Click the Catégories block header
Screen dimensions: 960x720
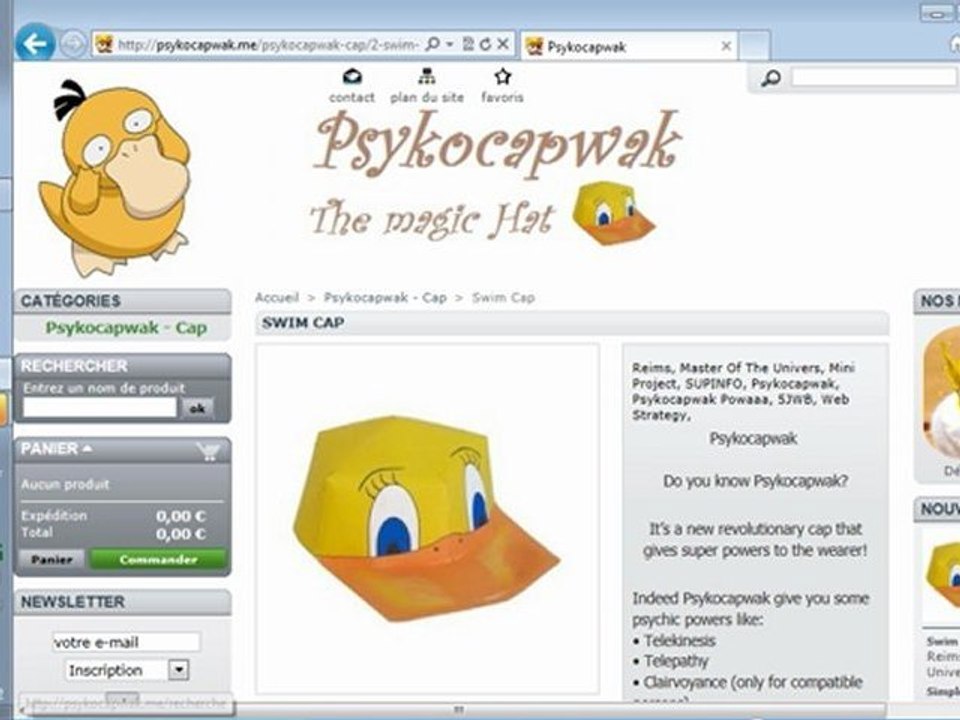(x=122, y=301)
